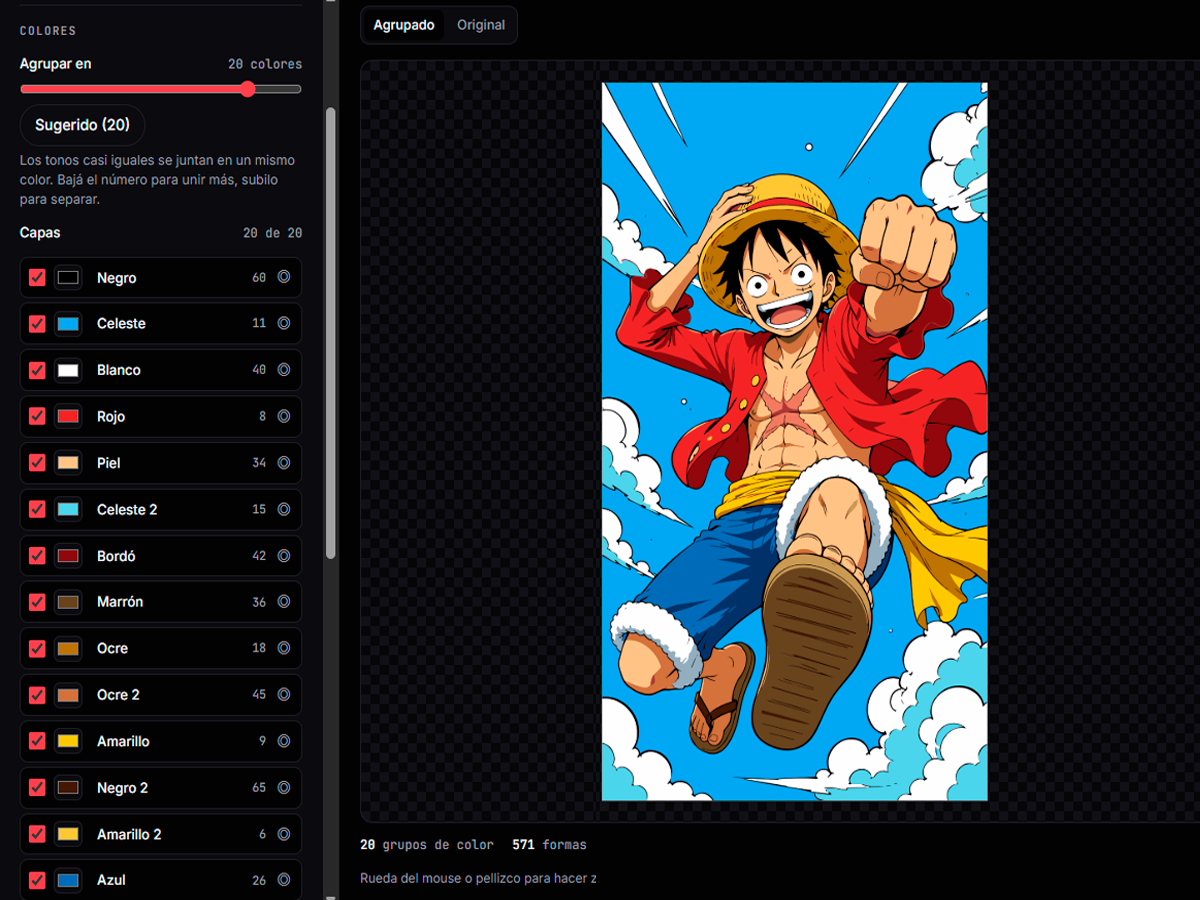
Task: Click the circular target icon in the Negro row
Action: [284, 277]
